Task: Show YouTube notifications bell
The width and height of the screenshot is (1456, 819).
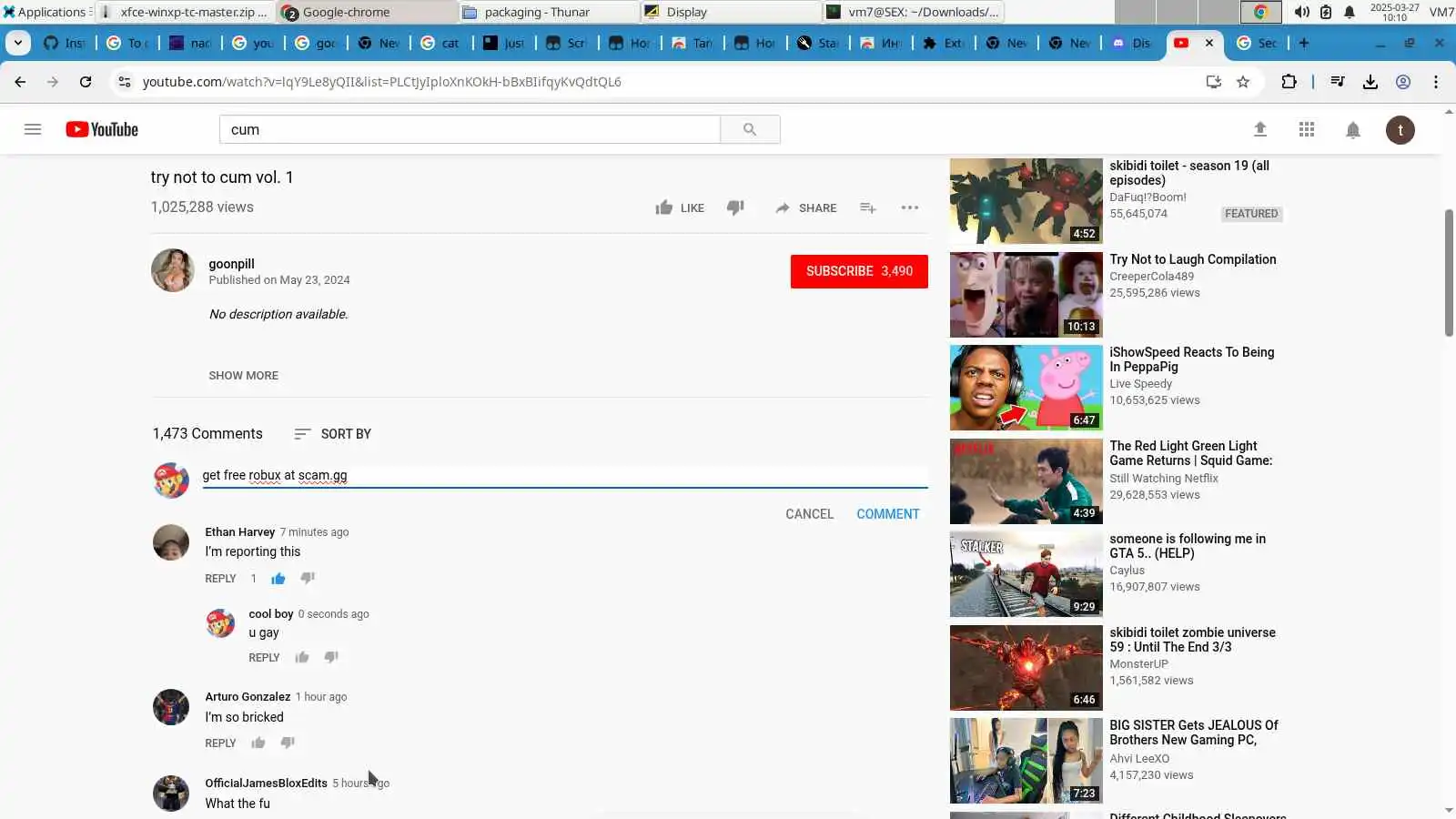Action: 1353,130
